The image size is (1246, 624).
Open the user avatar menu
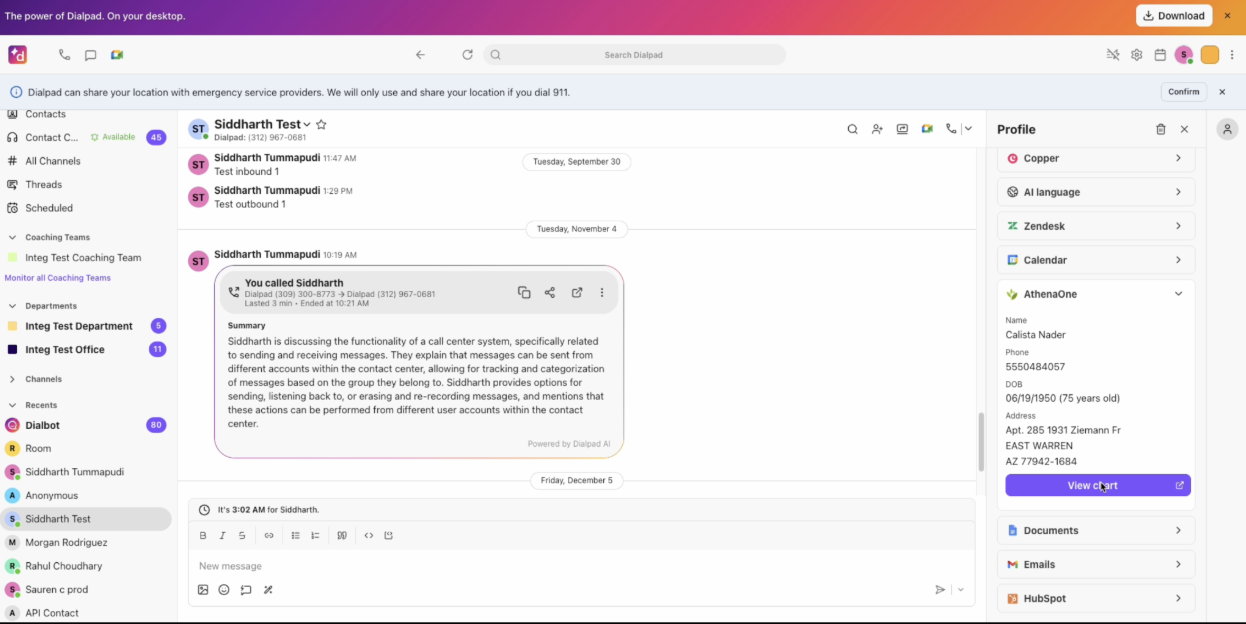pos(1184,55)
